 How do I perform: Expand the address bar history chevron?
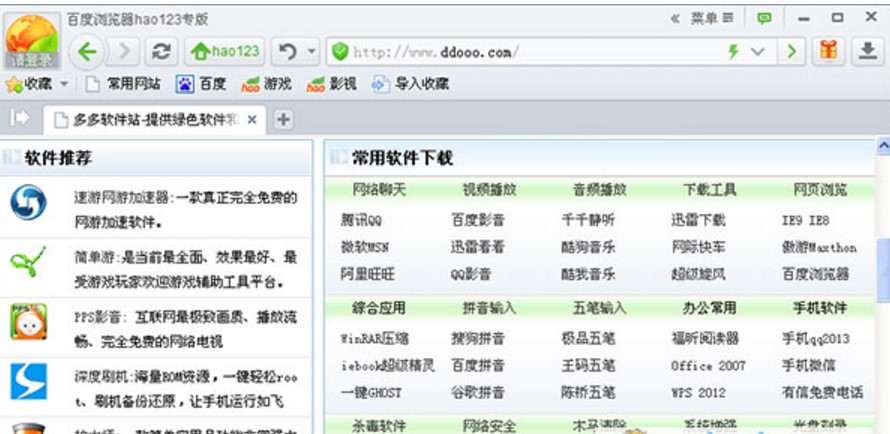[758, 52]
